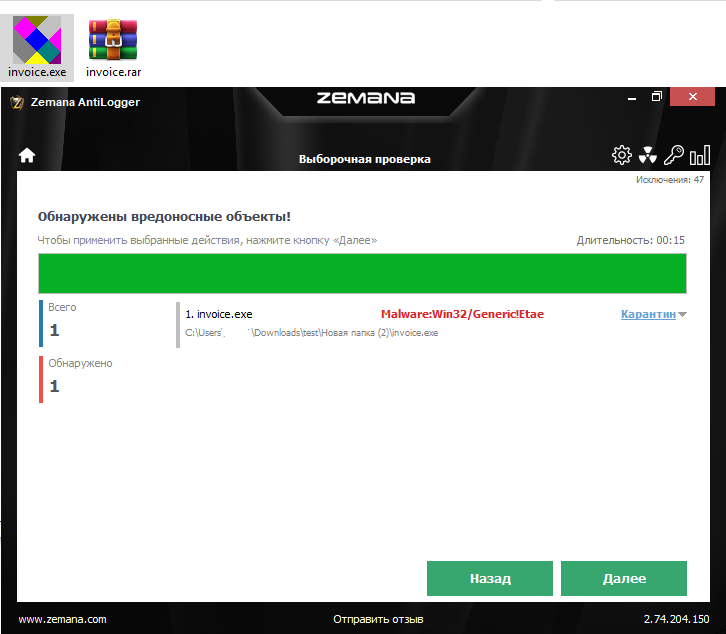Select detected entry 1. invoice.exe
The image size is (726, 634).
tap(219, 314)
